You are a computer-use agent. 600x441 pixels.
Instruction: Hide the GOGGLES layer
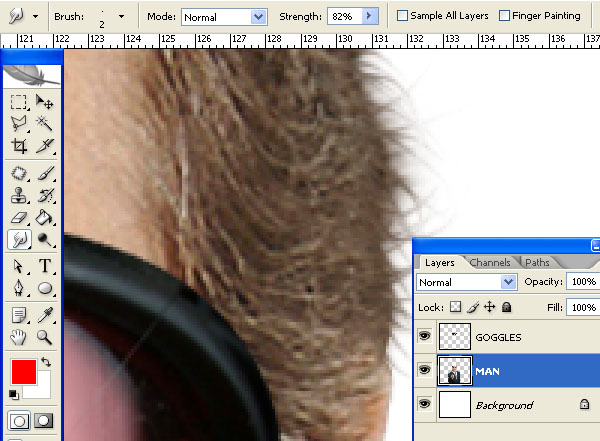(424, 336)
